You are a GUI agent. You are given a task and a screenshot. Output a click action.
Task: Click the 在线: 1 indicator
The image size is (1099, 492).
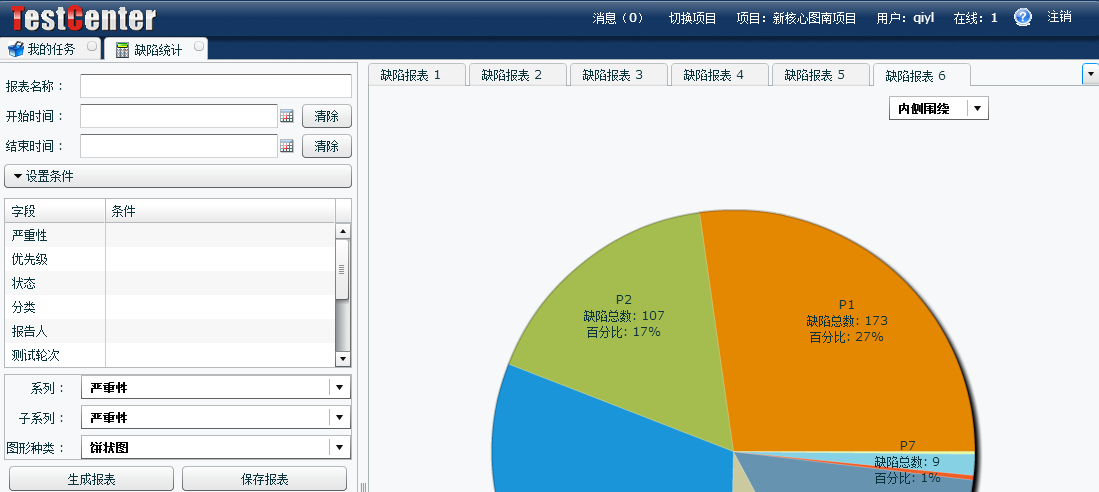(975, 18)
